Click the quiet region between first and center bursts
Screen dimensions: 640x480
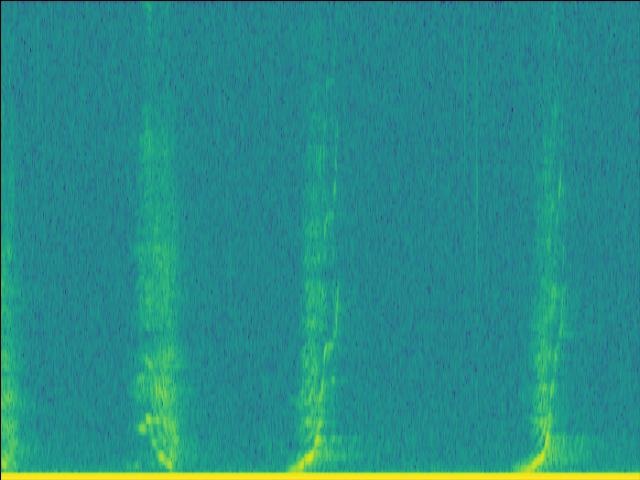[235, 250]
